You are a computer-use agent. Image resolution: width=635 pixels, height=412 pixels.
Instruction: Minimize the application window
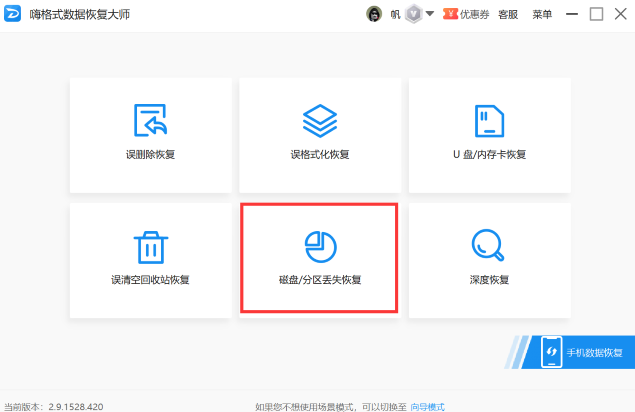[572, 14]
